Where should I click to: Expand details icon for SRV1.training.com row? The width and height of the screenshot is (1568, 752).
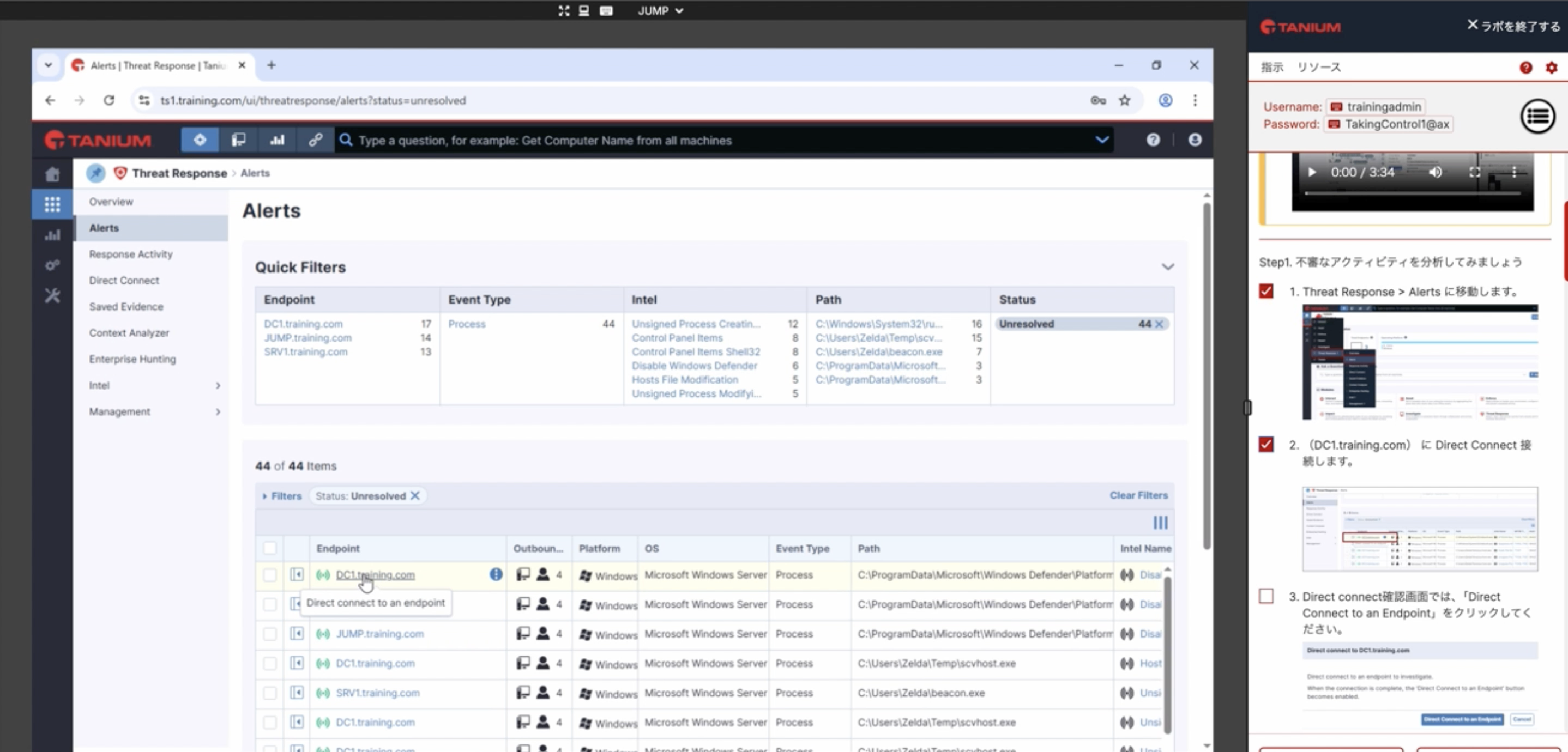[x=297, y=693]
